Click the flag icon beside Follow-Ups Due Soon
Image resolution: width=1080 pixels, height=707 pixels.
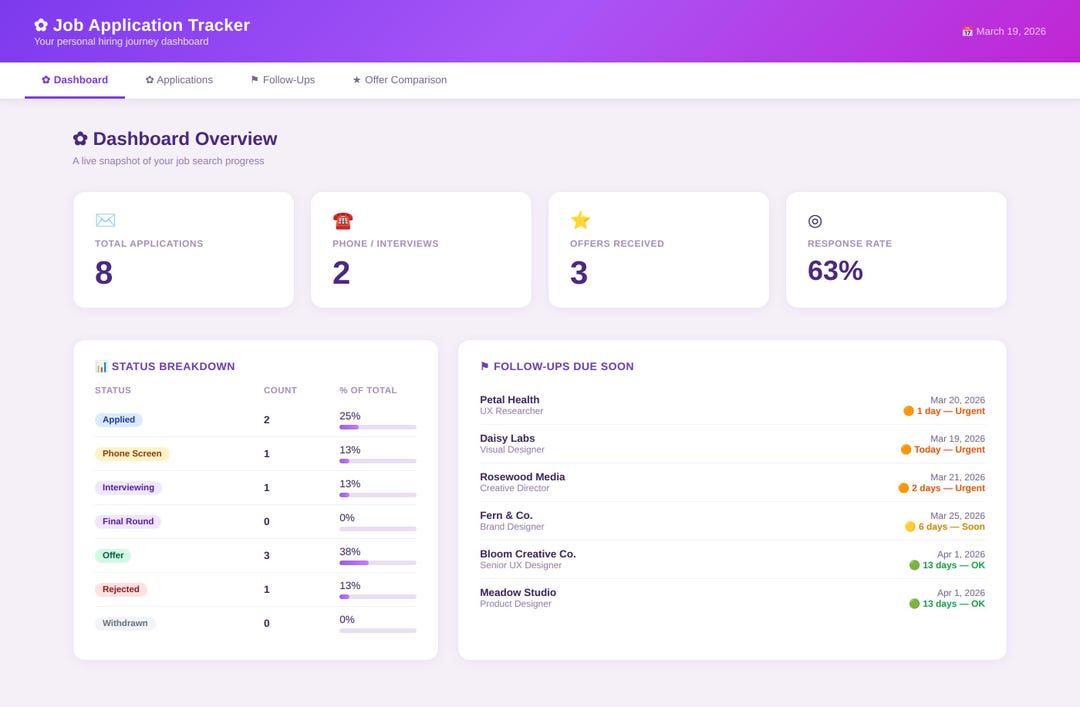[484, 366]
